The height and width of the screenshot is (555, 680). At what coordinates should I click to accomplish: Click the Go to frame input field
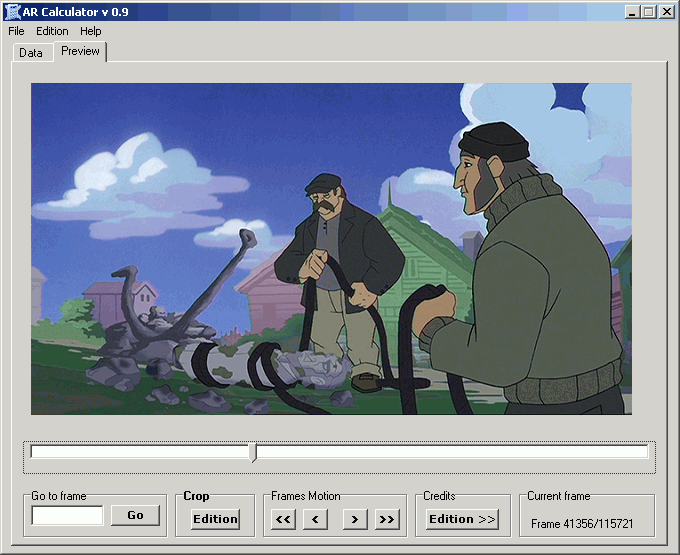click(67, 515)
